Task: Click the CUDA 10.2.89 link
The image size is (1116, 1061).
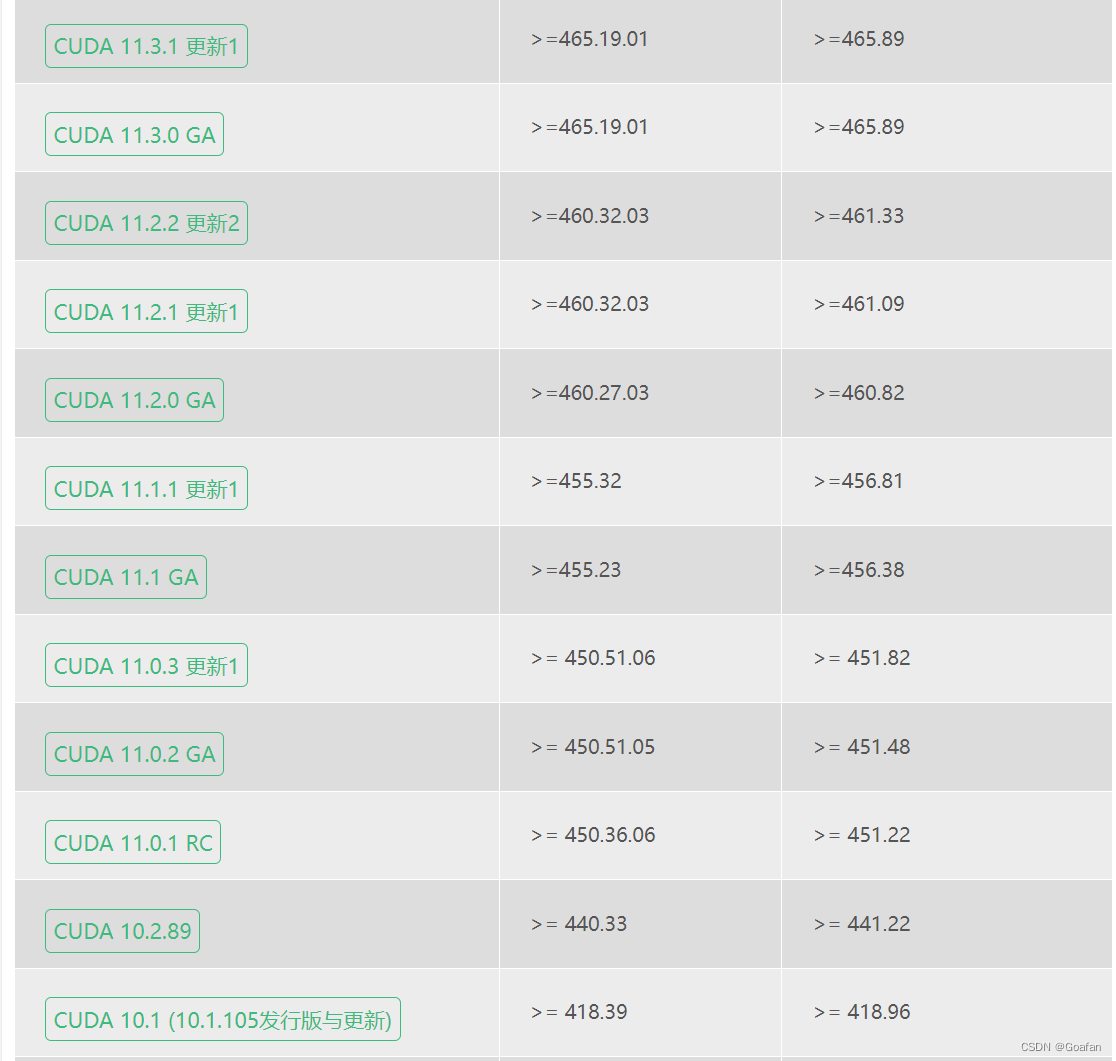Action: (x=122, y=931)
